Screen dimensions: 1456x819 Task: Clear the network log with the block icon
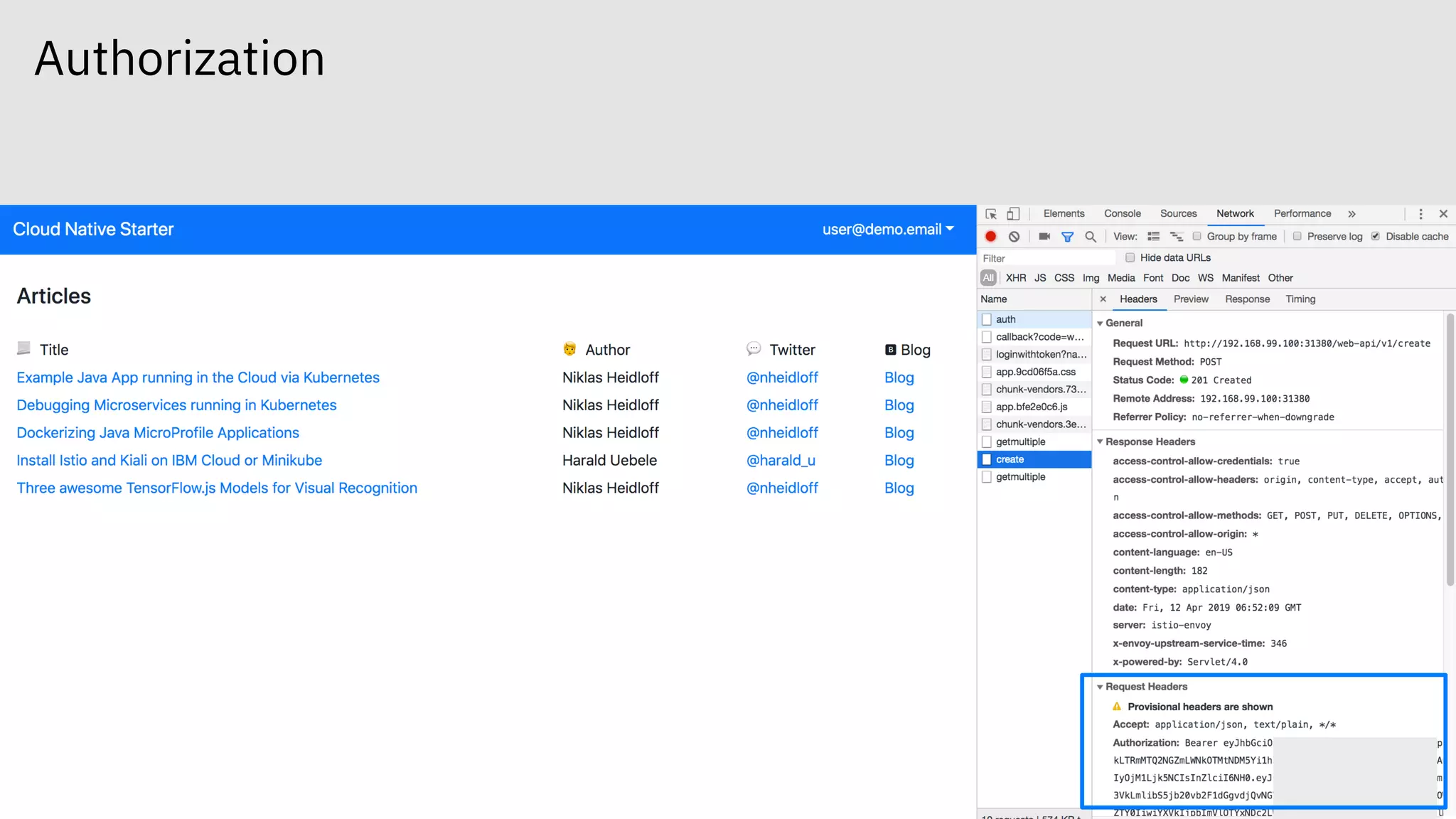coord(1014,237)
